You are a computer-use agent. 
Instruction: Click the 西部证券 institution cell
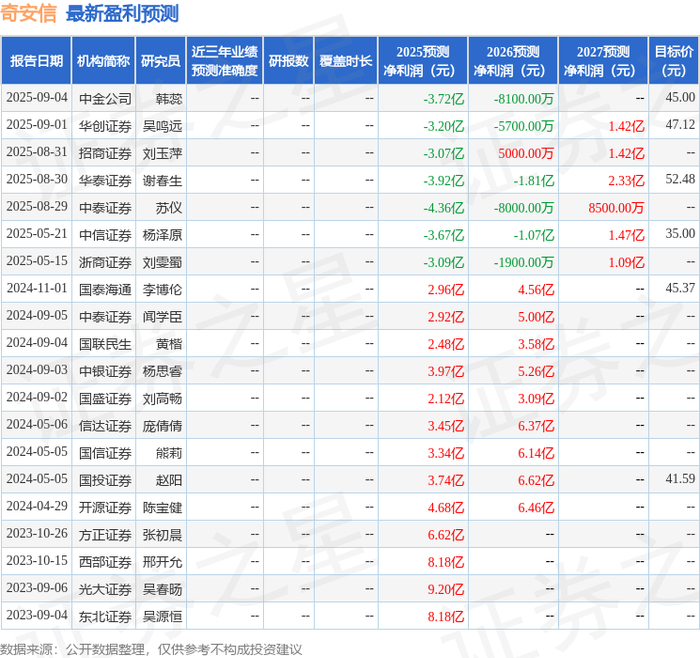105,562
